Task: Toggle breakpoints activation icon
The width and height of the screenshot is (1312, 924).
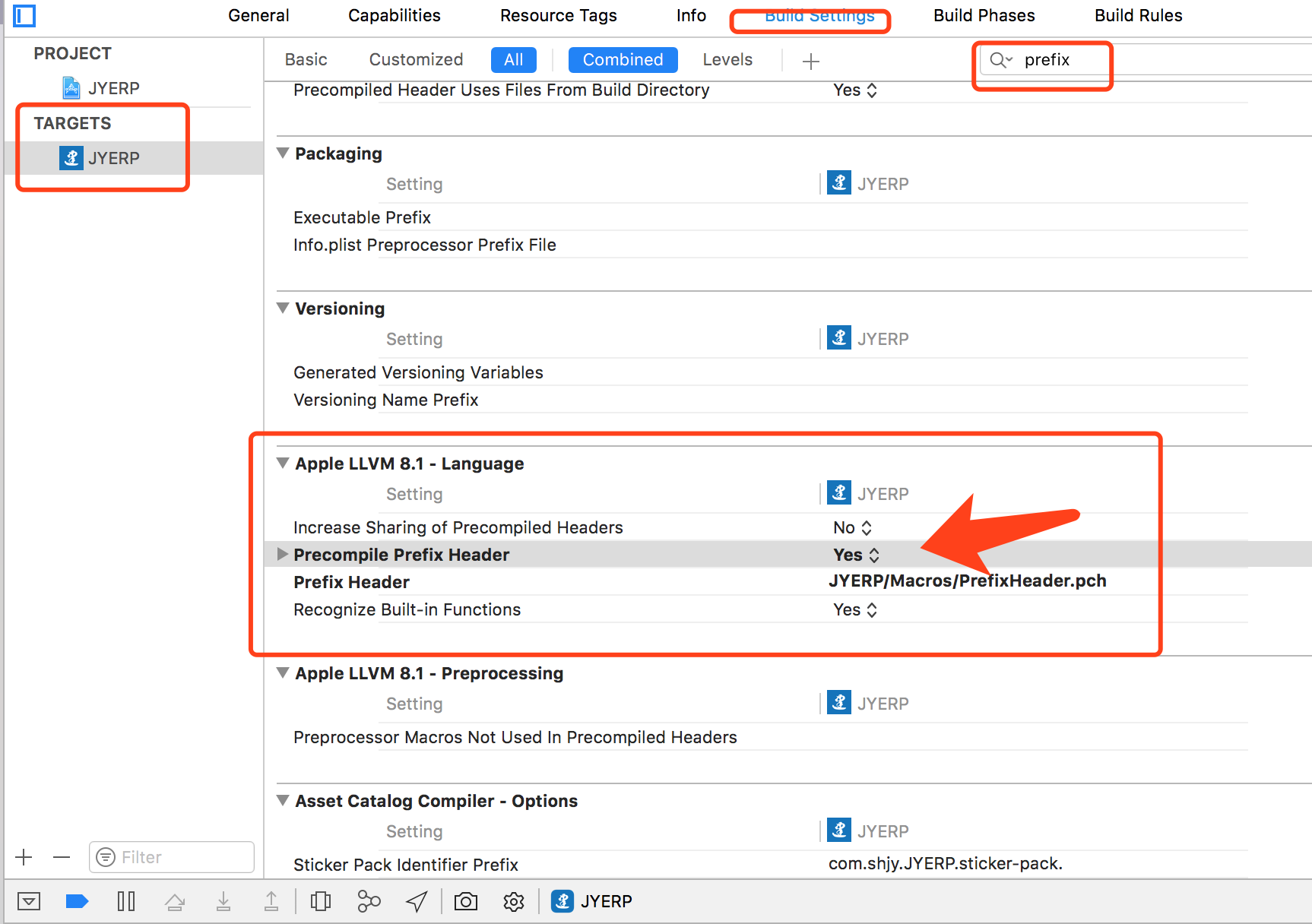Action: click(77, 901)
